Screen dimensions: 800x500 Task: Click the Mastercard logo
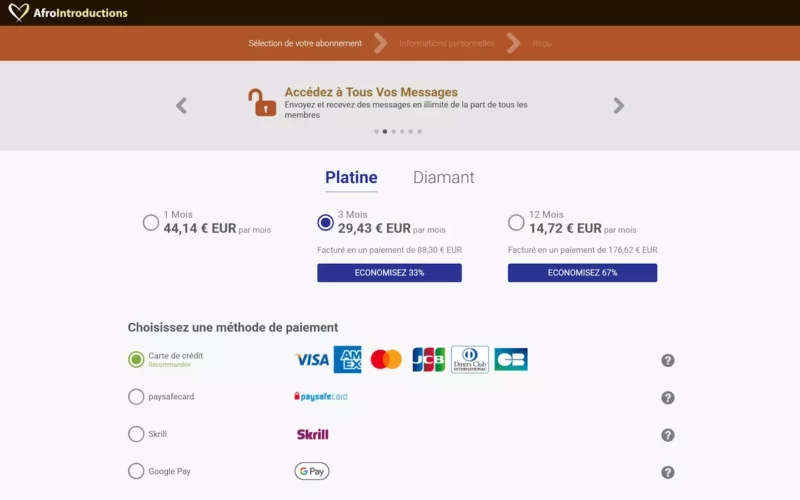(x=386, y=360)
